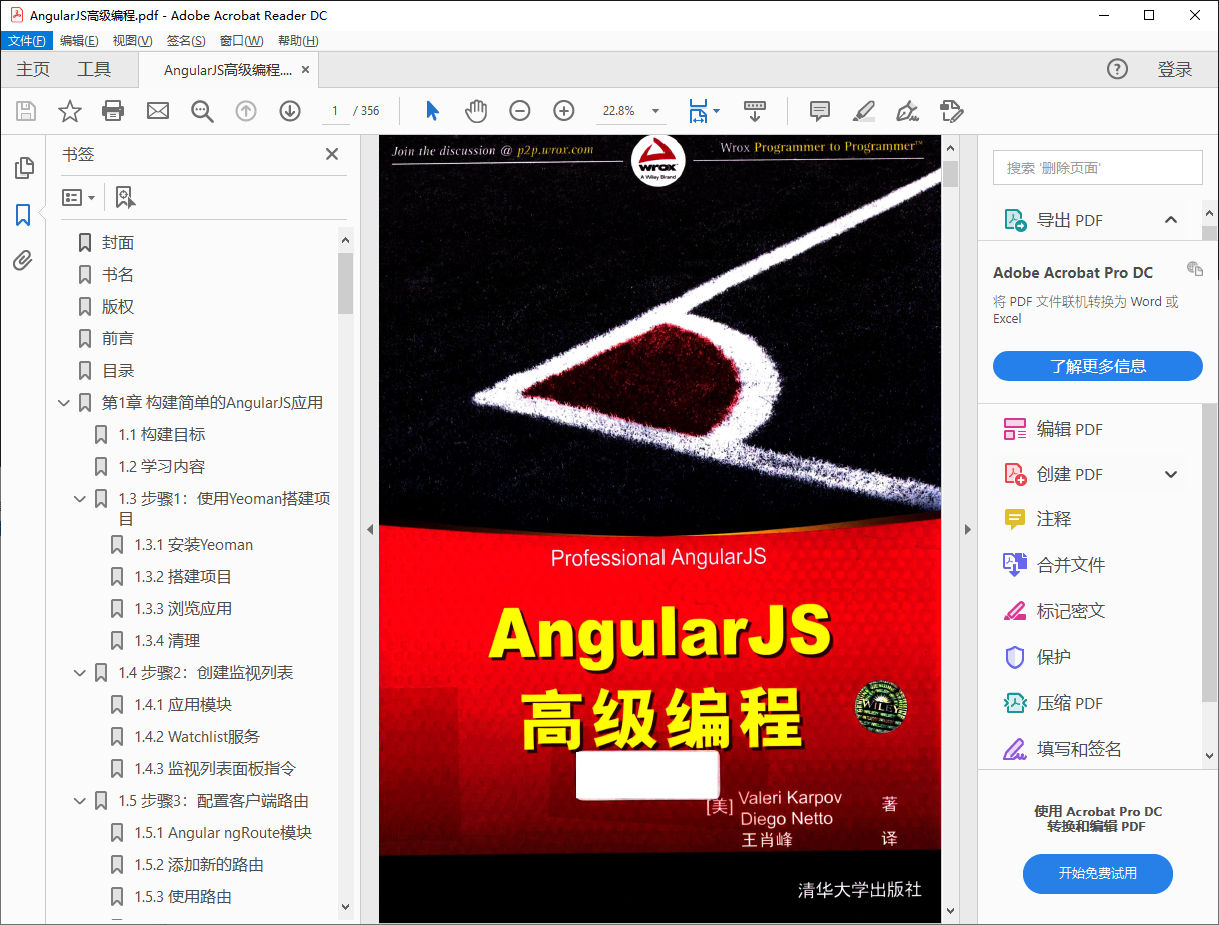Toggle Bookmarks side panel icon
The width and height of the screenshot is (1219, 925).
23,215
